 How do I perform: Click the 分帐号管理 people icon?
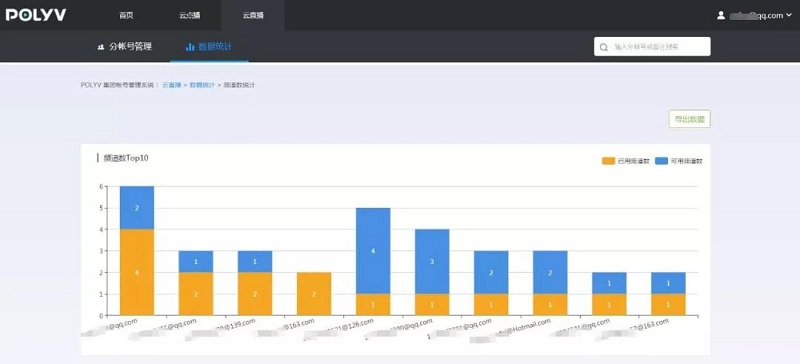101,47
